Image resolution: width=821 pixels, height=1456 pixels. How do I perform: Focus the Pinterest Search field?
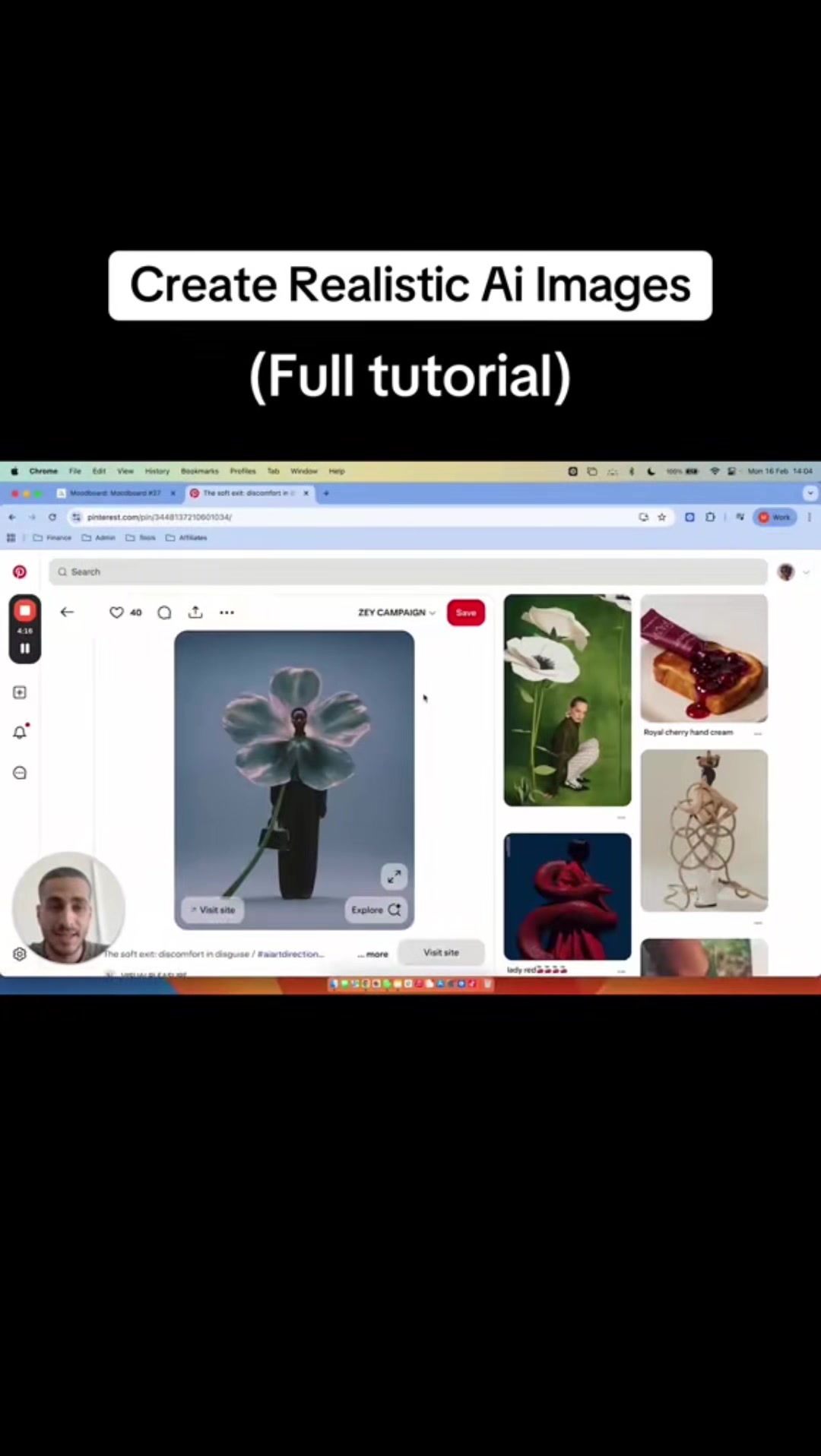(x=408, y=571)
